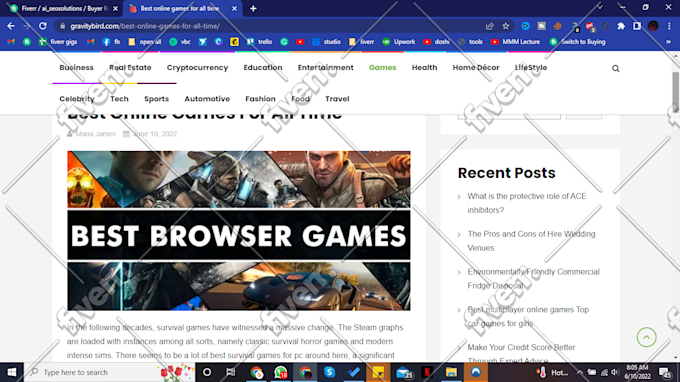Open the Windows Start menu

(x=12, y=372)
